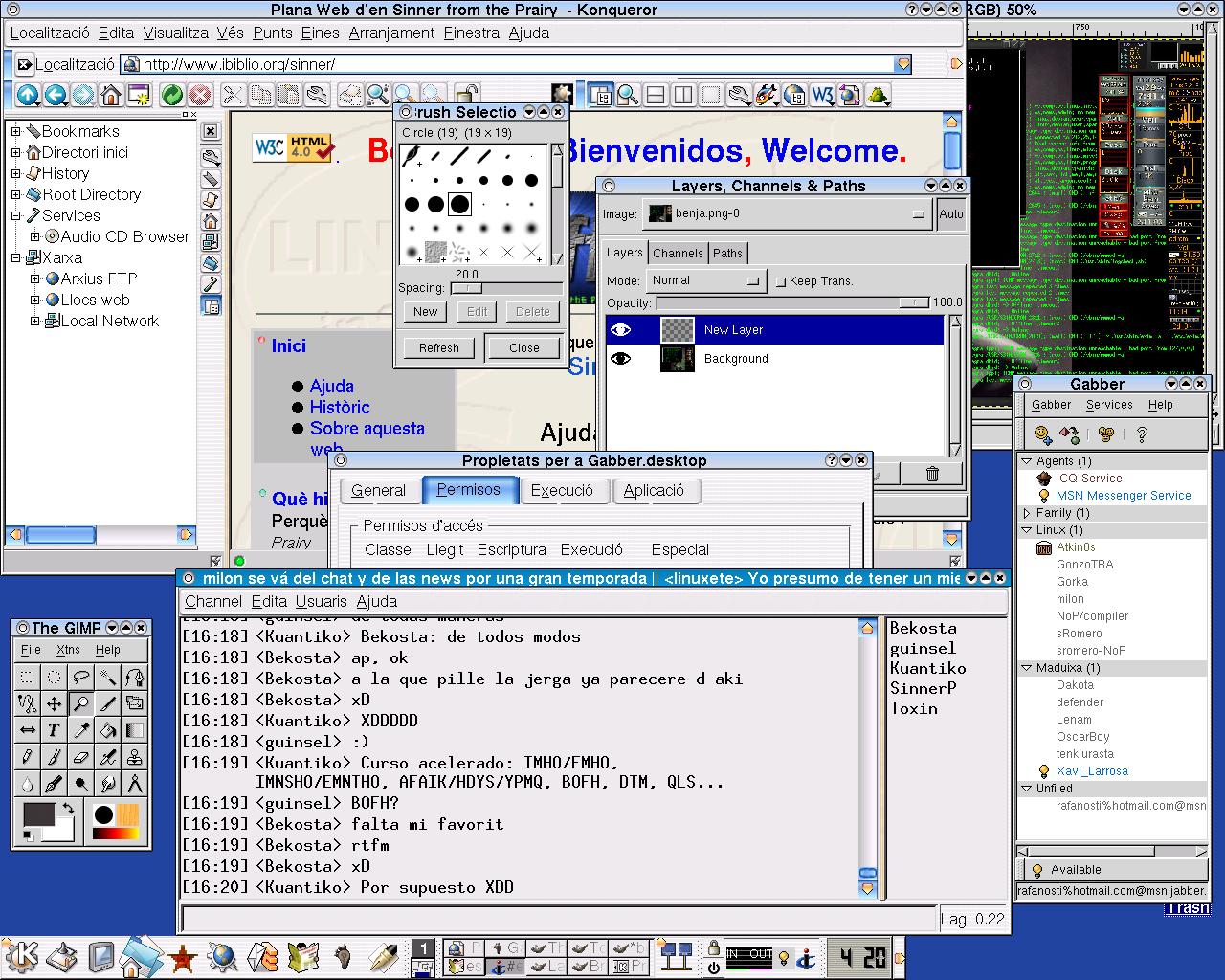Collapse the Agents group in Gabber
Image resolution: width=1225 pixels, height=980 pixels.
[x=1027, y=461]
